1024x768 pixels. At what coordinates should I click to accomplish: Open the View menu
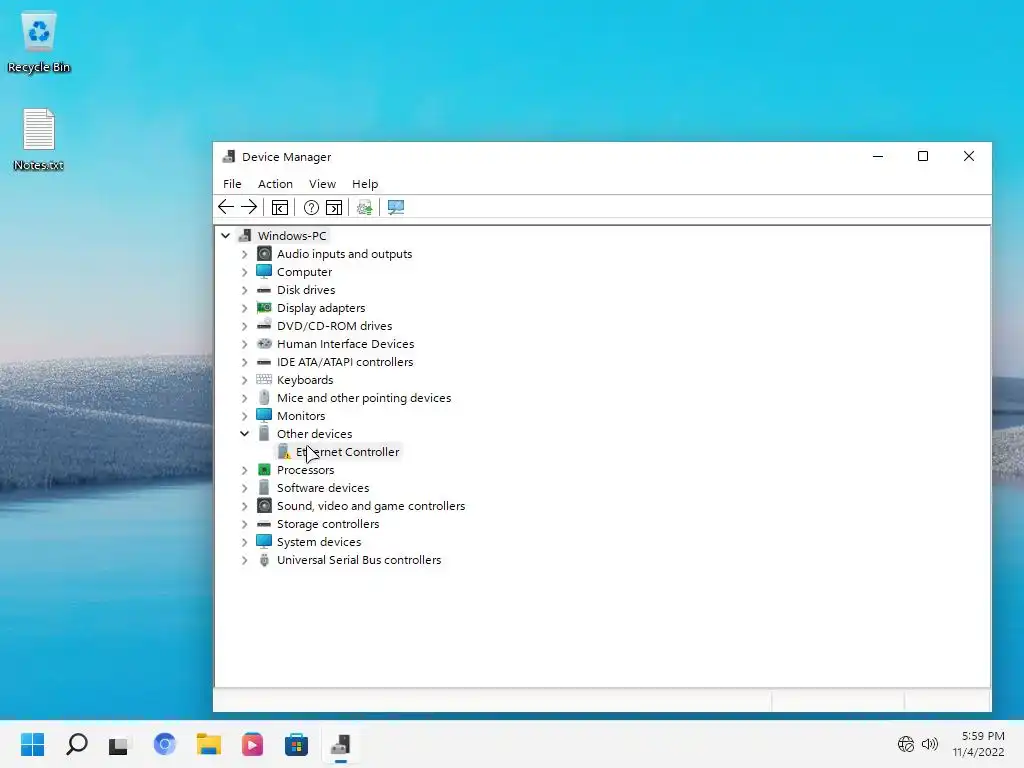[x=322, y=184]
